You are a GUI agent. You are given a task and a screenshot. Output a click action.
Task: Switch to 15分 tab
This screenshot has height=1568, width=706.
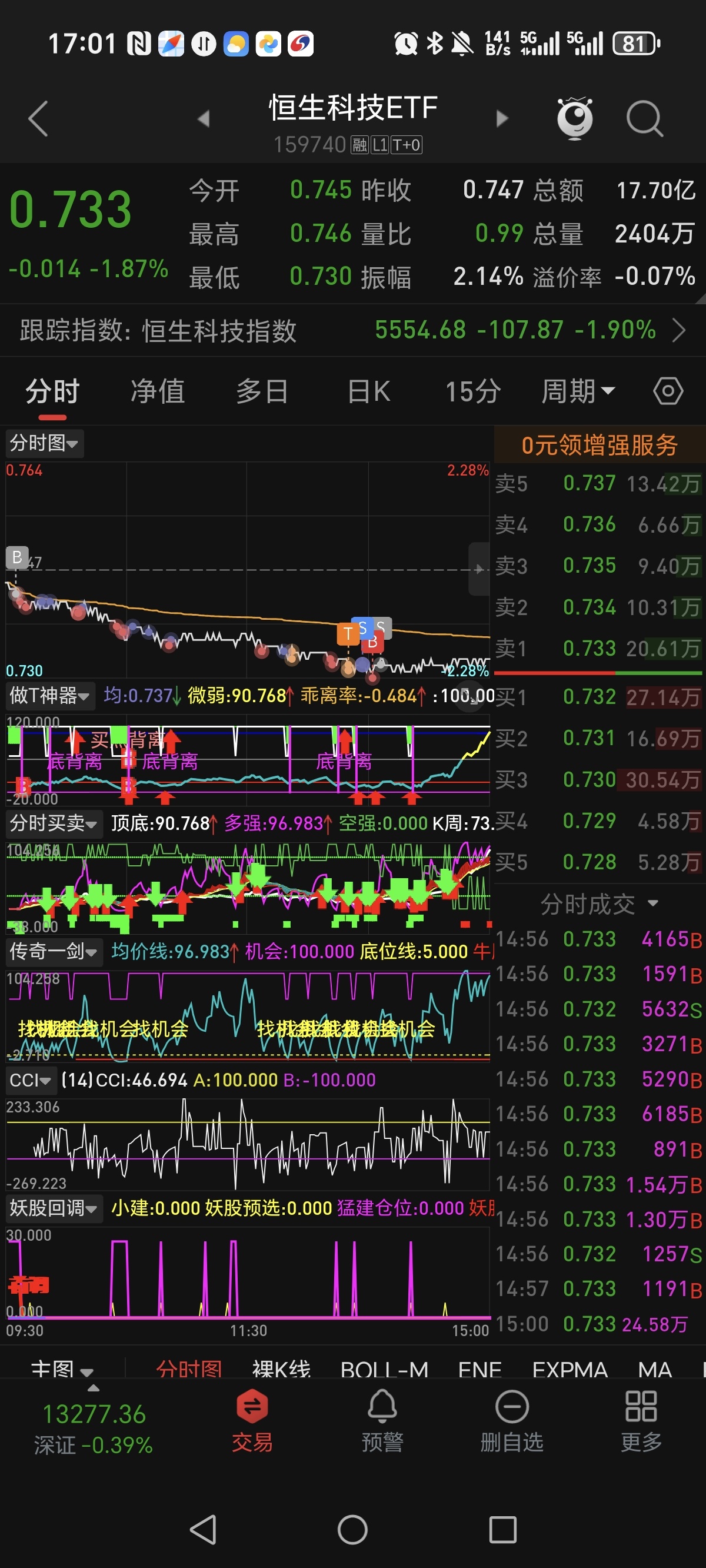click(474, 391)
